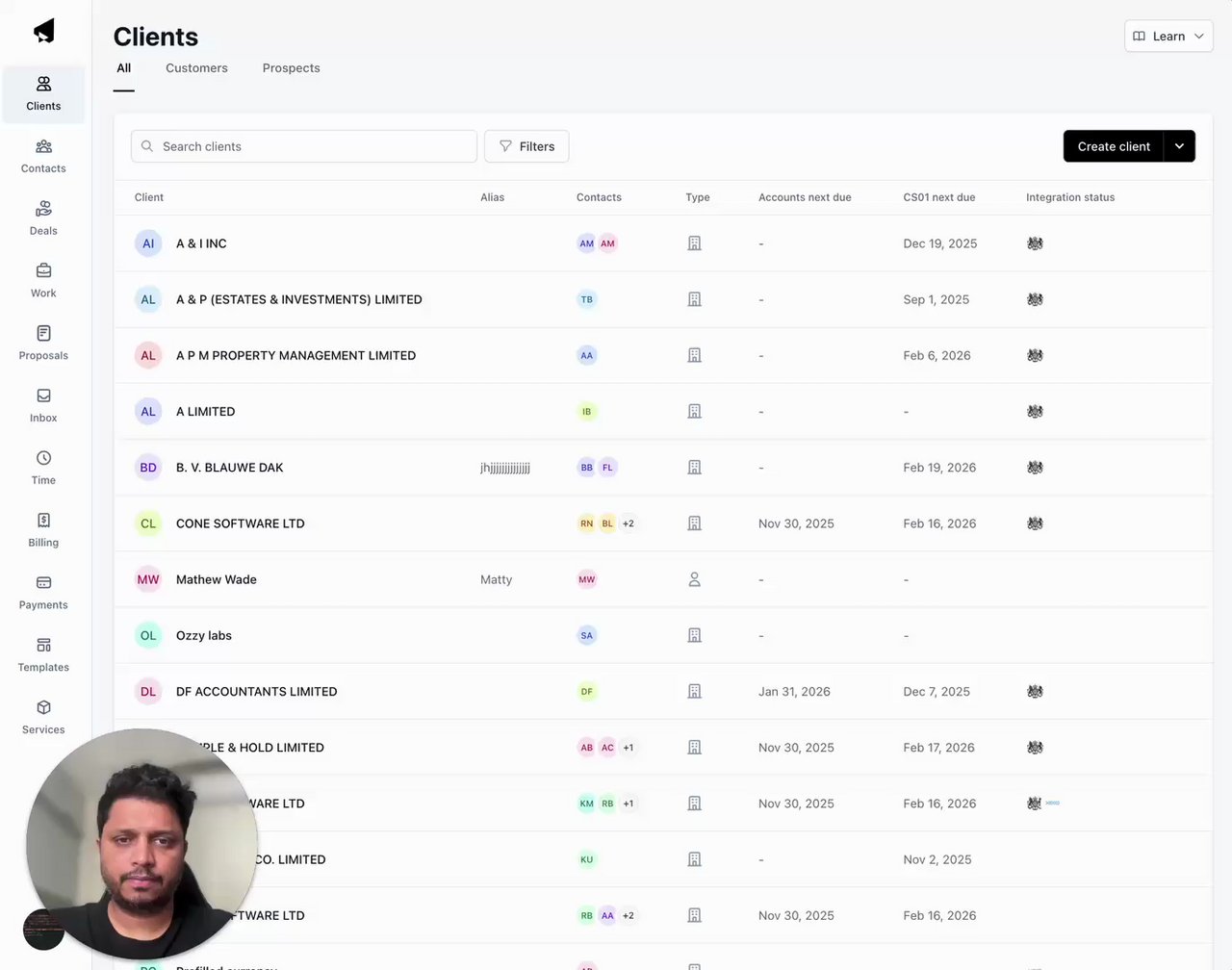Switch to the Prospects tab
The height and width of the screenshot is (970, 1232).
[292, 68]
